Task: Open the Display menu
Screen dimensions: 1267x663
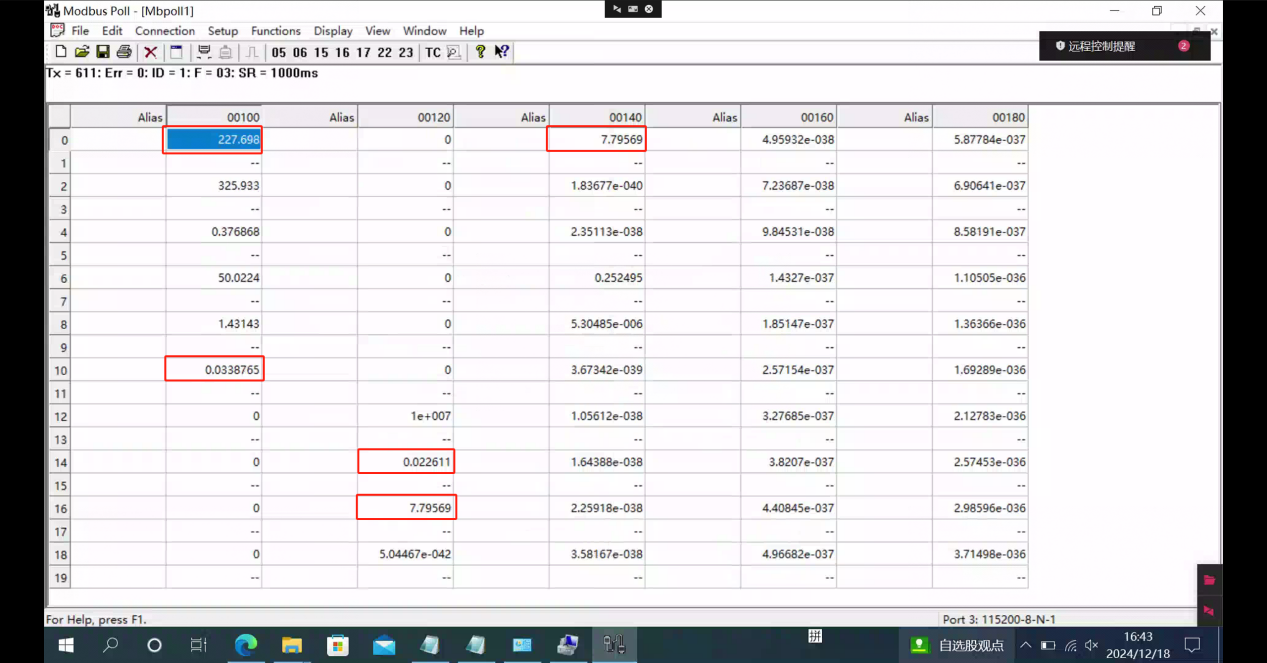Action: (x=333, y=31)
